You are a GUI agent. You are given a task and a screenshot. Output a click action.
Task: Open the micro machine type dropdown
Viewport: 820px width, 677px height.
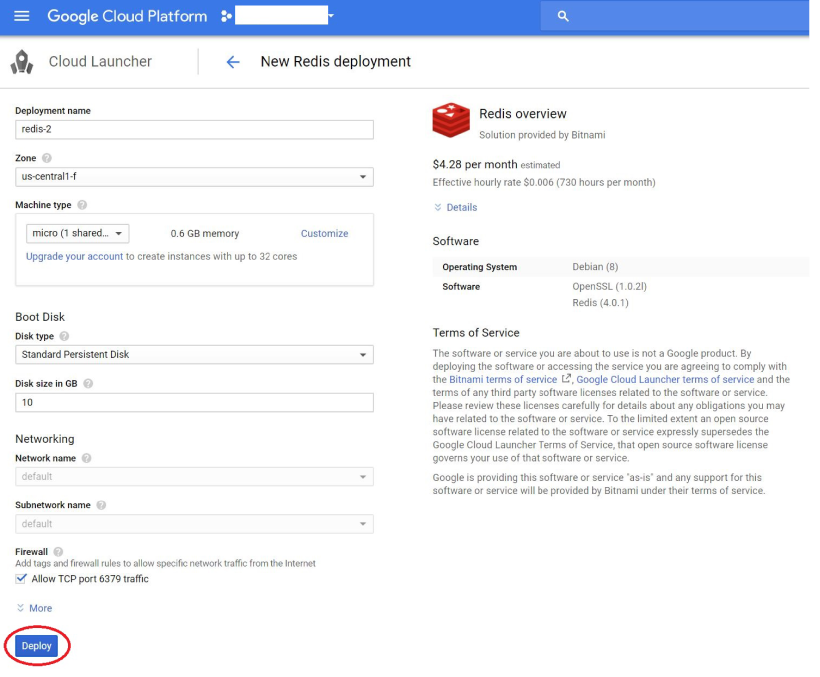[77, 233]
